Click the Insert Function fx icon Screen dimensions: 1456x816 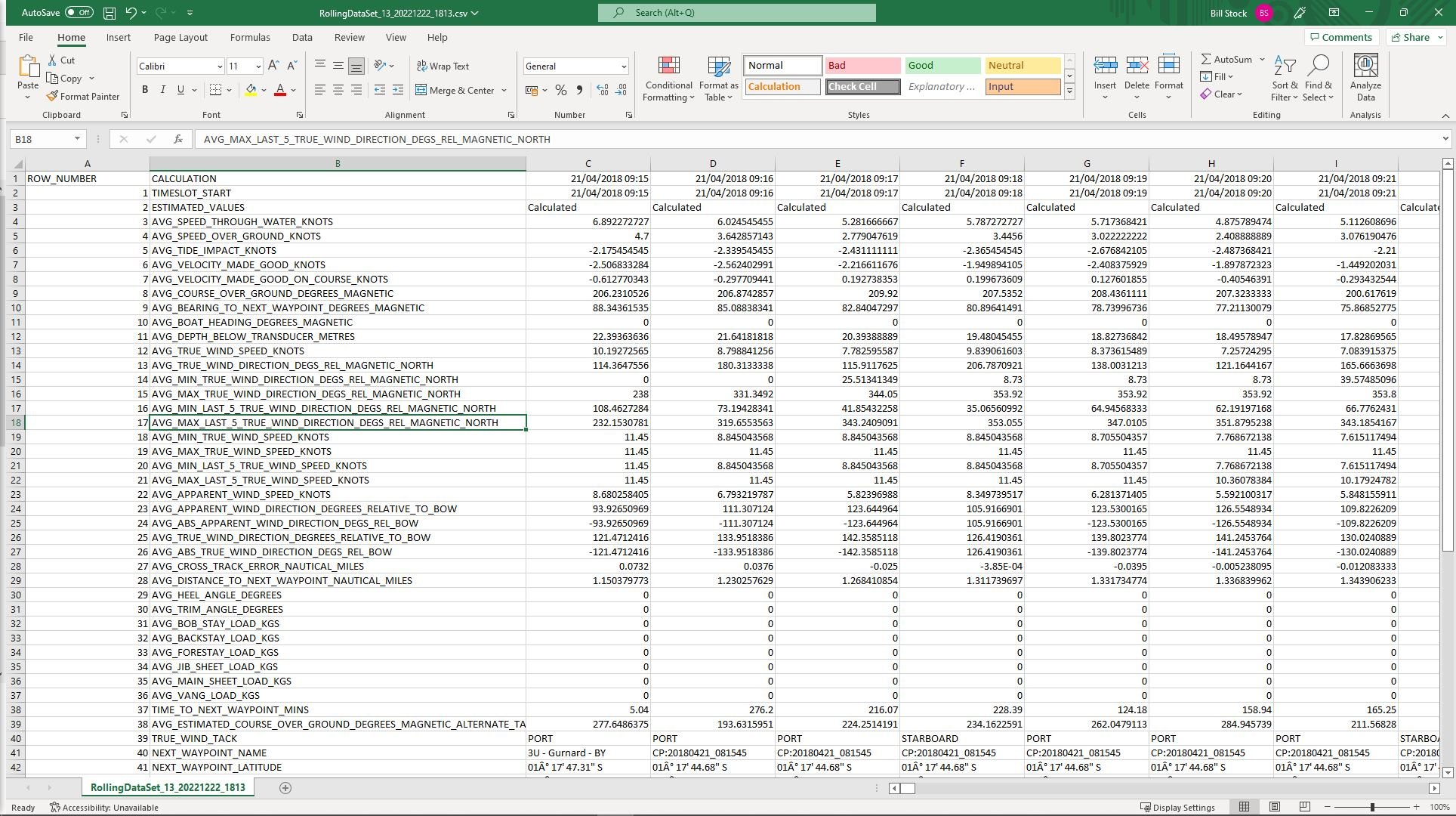[178, 139]
